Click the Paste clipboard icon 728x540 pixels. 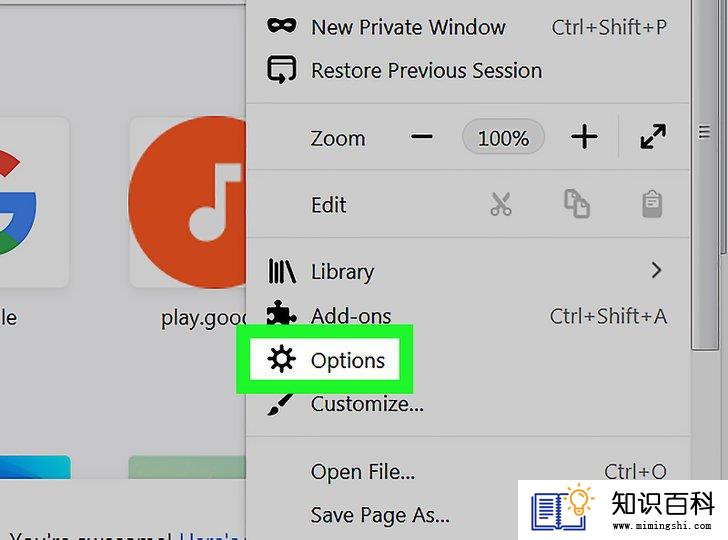point(652,204)
